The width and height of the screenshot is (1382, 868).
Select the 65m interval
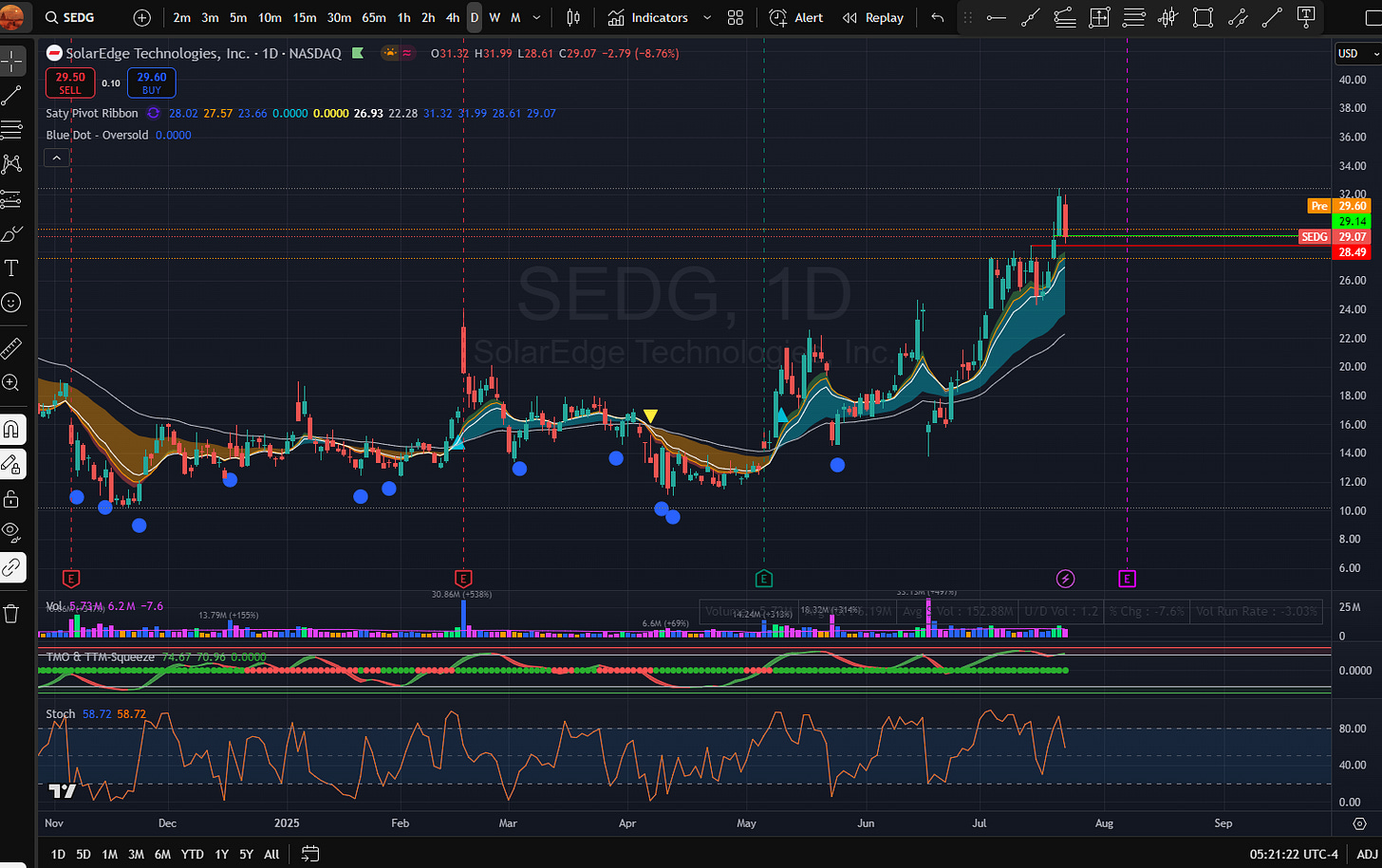(x=374, y=17)
